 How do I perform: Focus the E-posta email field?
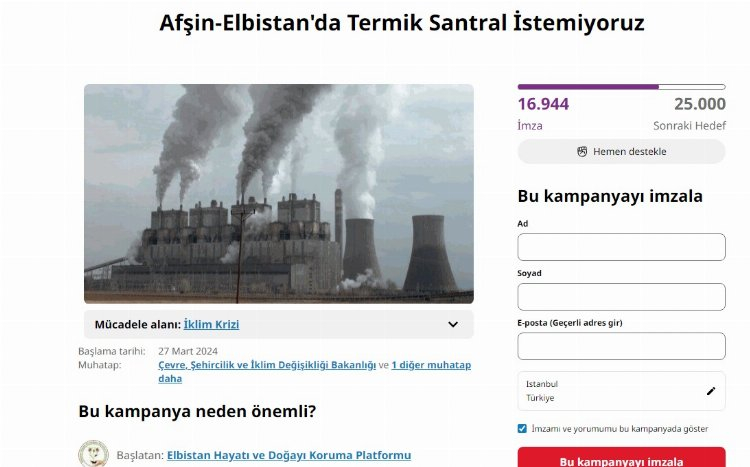(621, 346)
